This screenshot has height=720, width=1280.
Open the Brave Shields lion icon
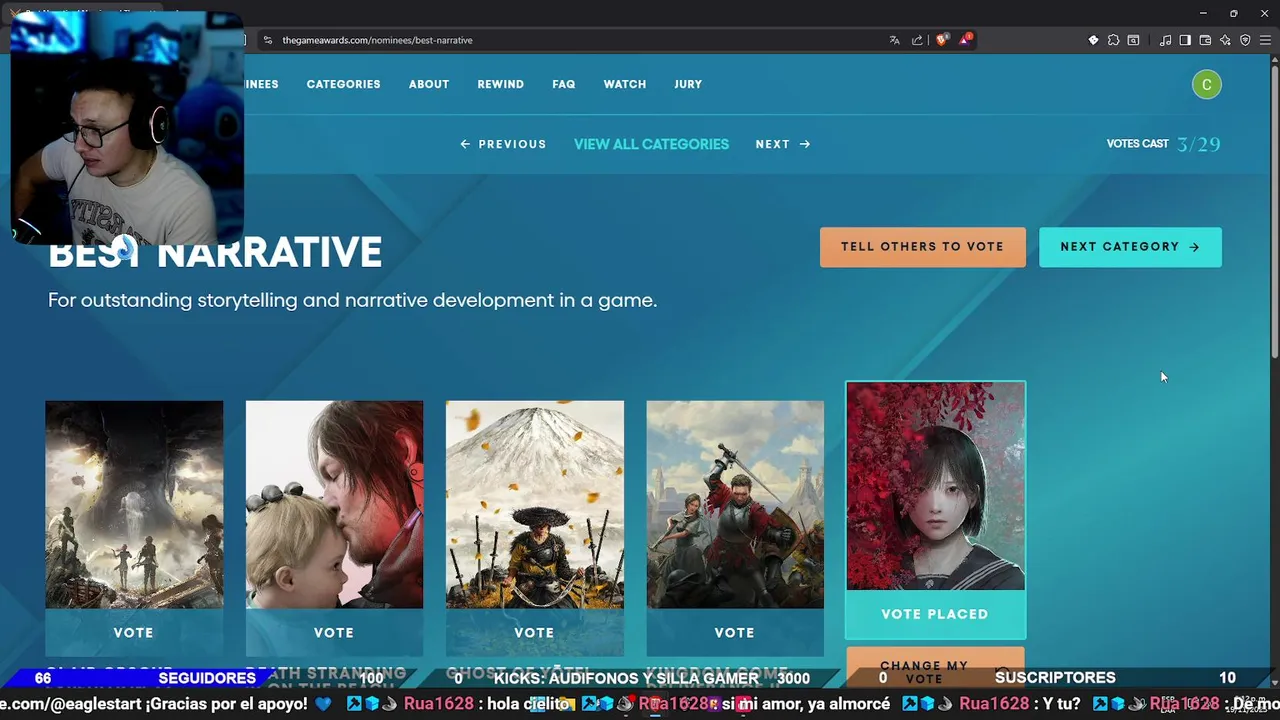click(942, 40)
